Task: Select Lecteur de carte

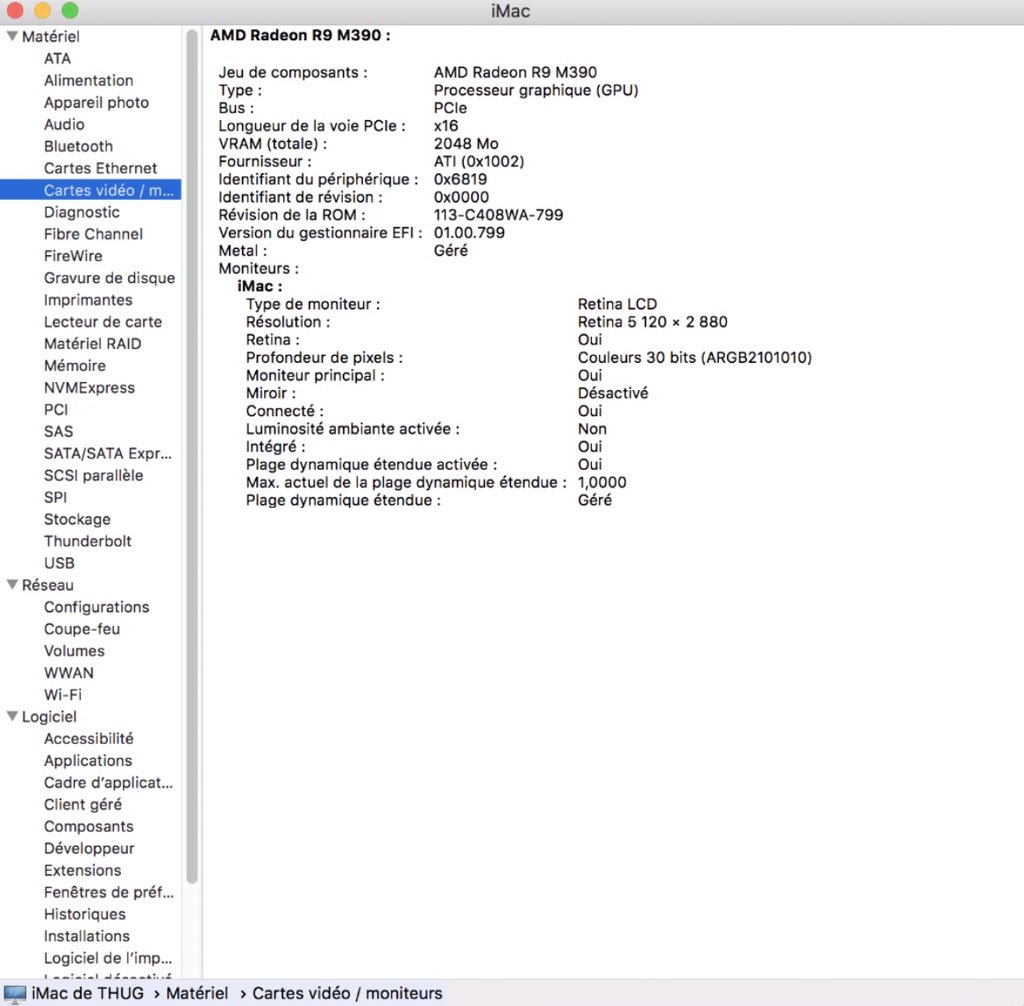Action: pos(103,322)
